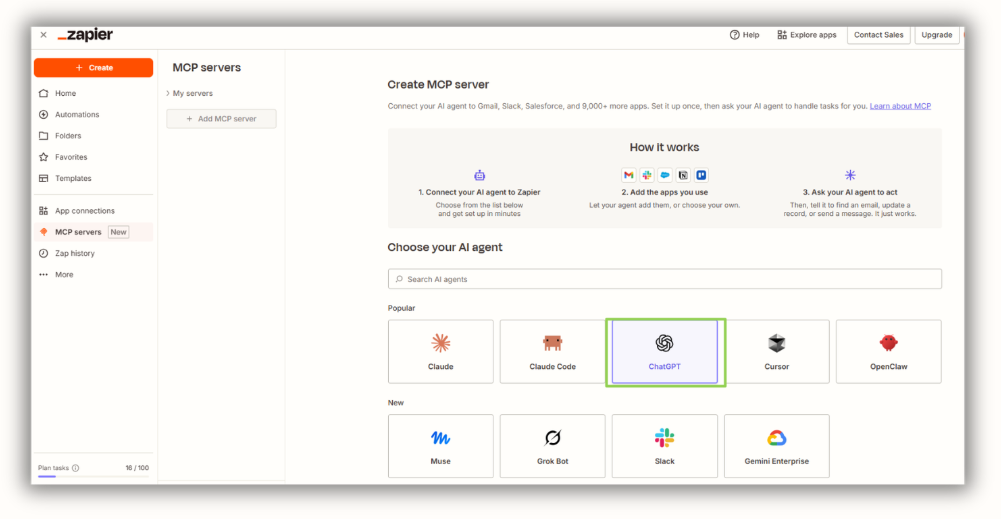Open the Learn about MCP link
The width and height of the screenshot is (1001, 519).
(x=900, y=106)
